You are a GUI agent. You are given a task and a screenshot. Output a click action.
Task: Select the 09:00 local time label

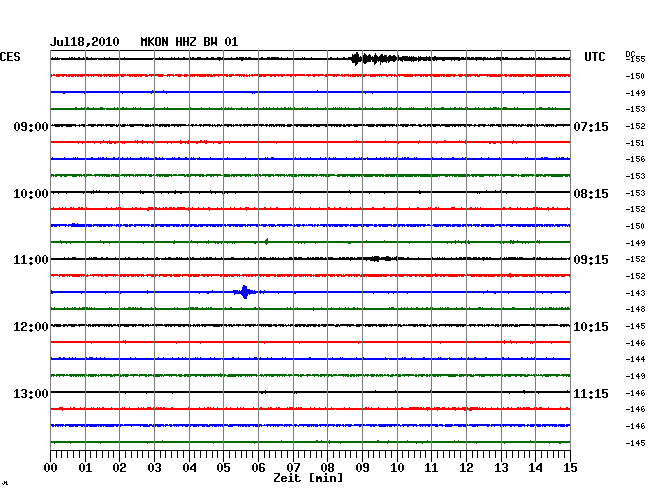click(31, 126)
